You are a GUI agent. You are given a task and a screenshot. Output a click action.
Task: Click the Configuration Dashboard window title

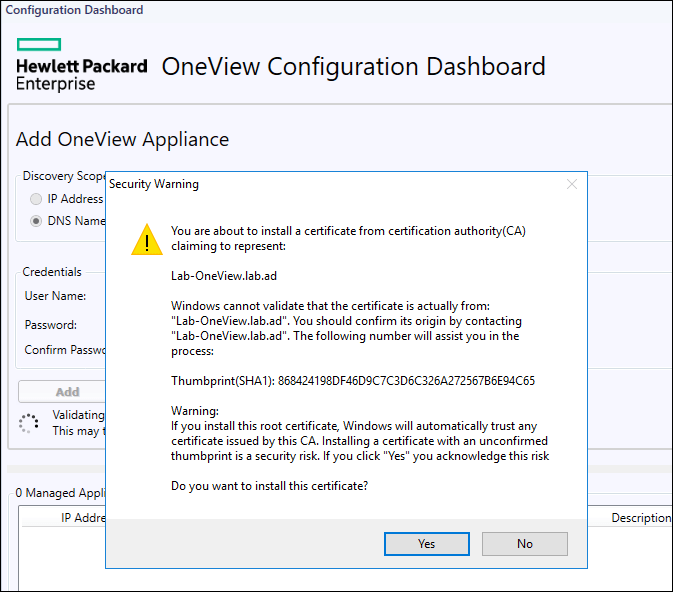(x=74, y=9)
